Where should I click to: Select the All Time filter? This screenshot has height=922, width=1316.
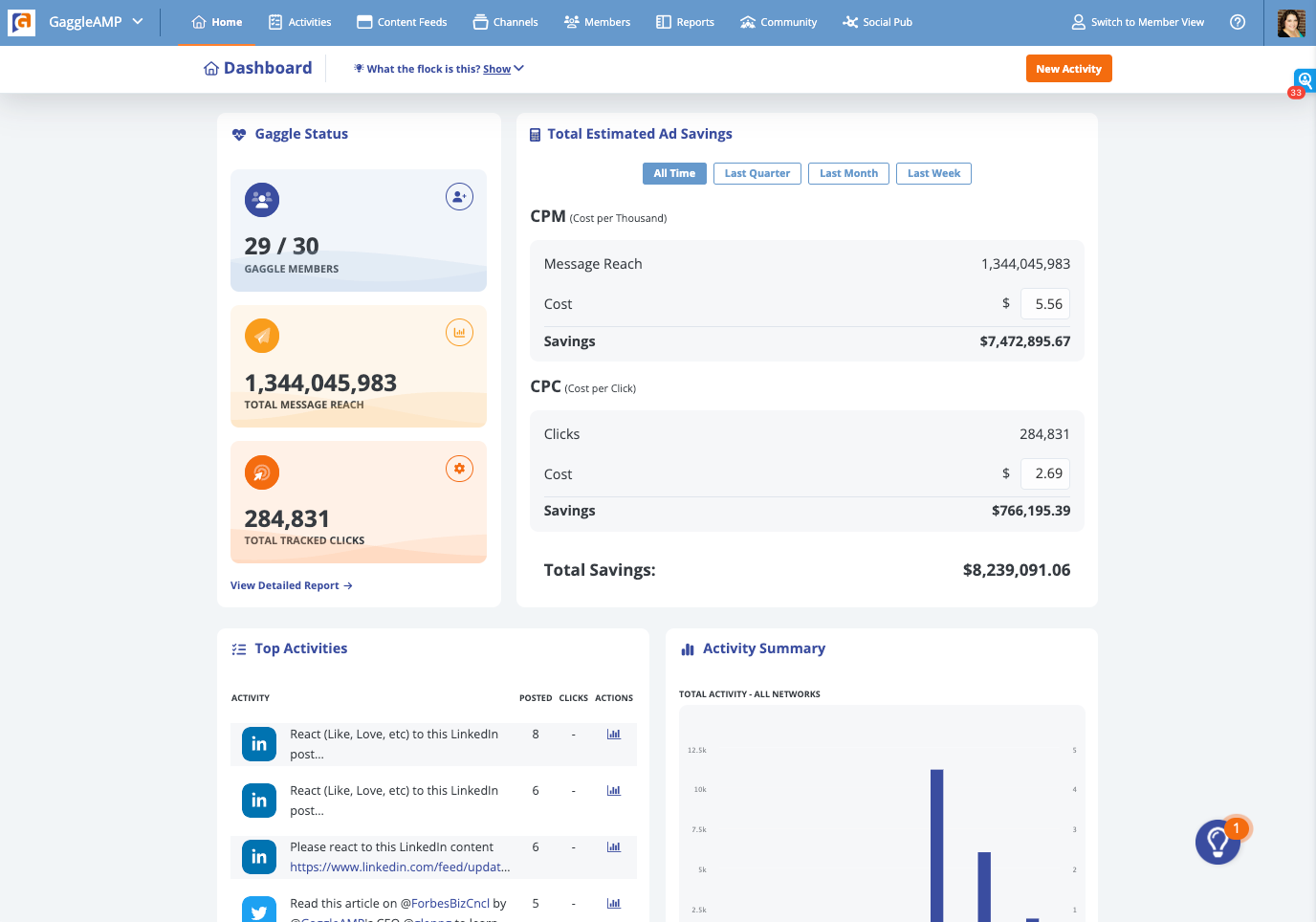click(x=674, y=173)
